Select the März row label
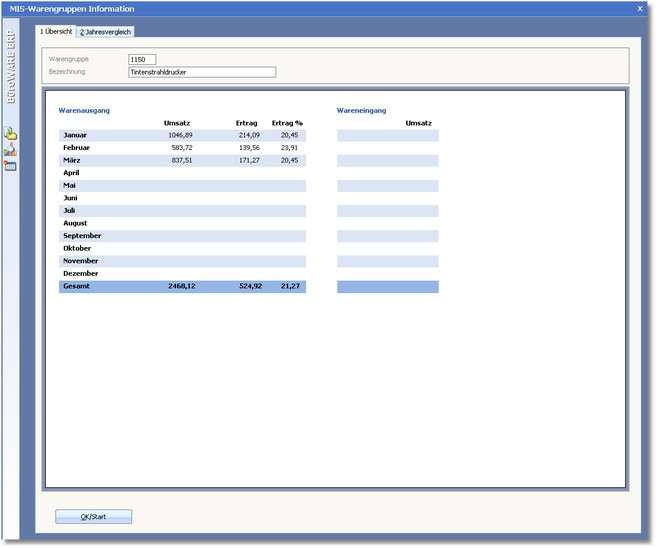Viewport: 656px width, 548px height. [74, 160]
